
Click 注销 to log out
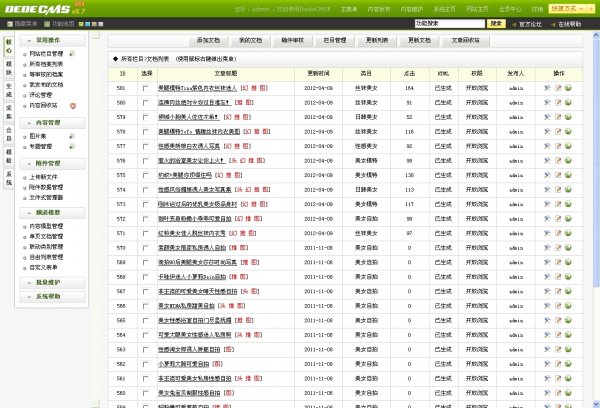(x=538, y=9)
